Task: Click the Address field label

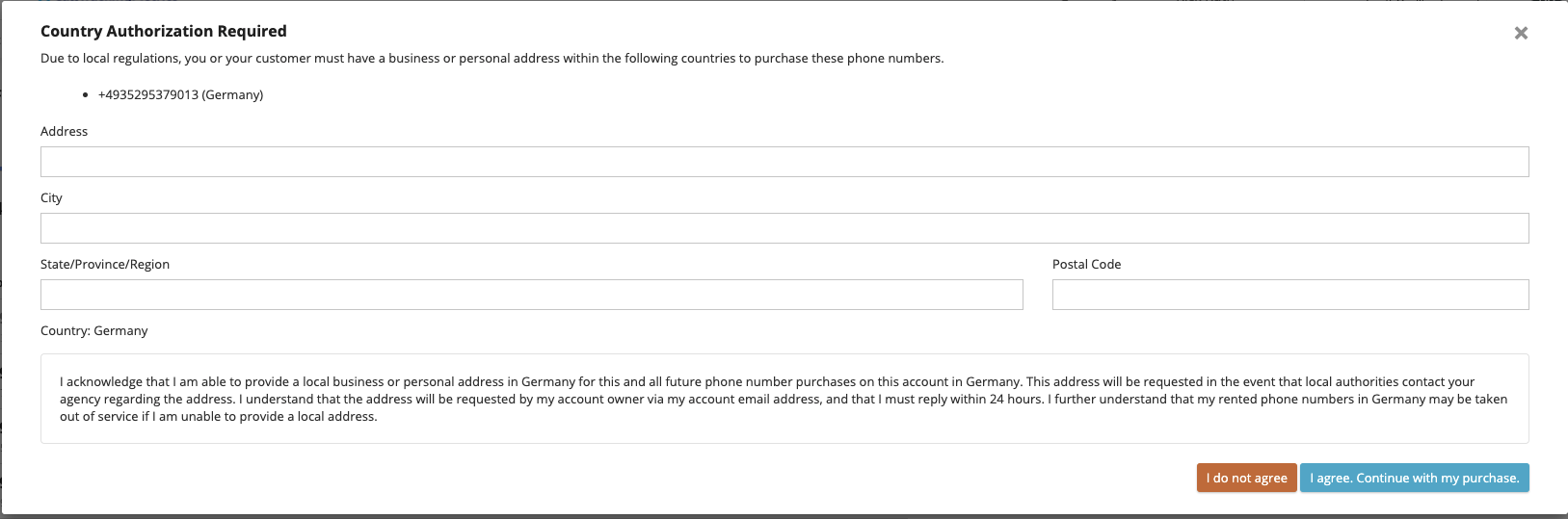Action: (x=64, y=131)
